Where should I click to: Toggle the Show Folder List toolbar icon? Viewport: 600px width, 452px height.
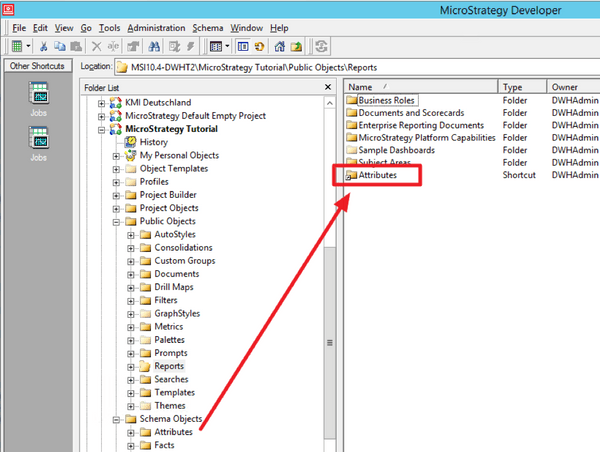pos(243,46)
